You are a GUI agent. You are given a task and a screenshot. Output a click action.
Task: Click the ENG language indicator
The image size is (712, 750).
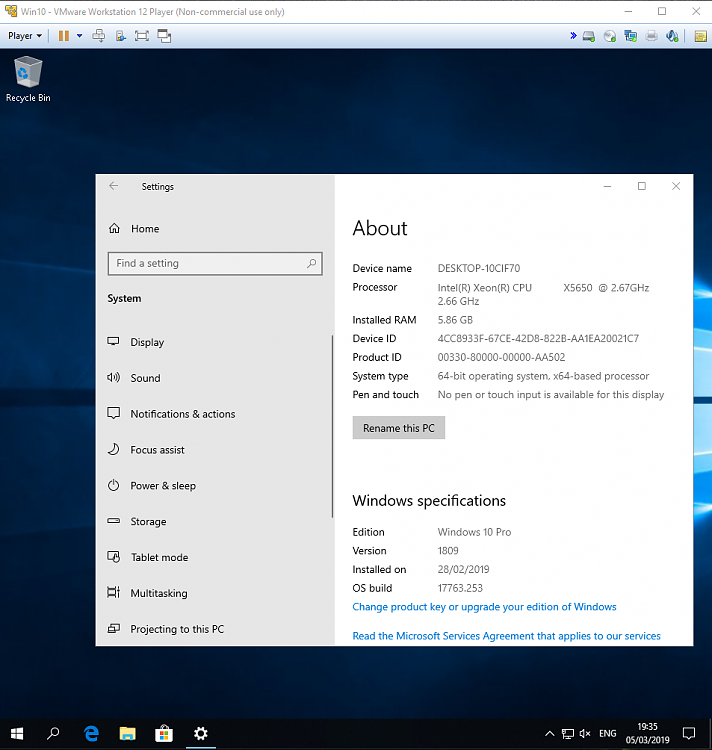[x=608, y=733]
